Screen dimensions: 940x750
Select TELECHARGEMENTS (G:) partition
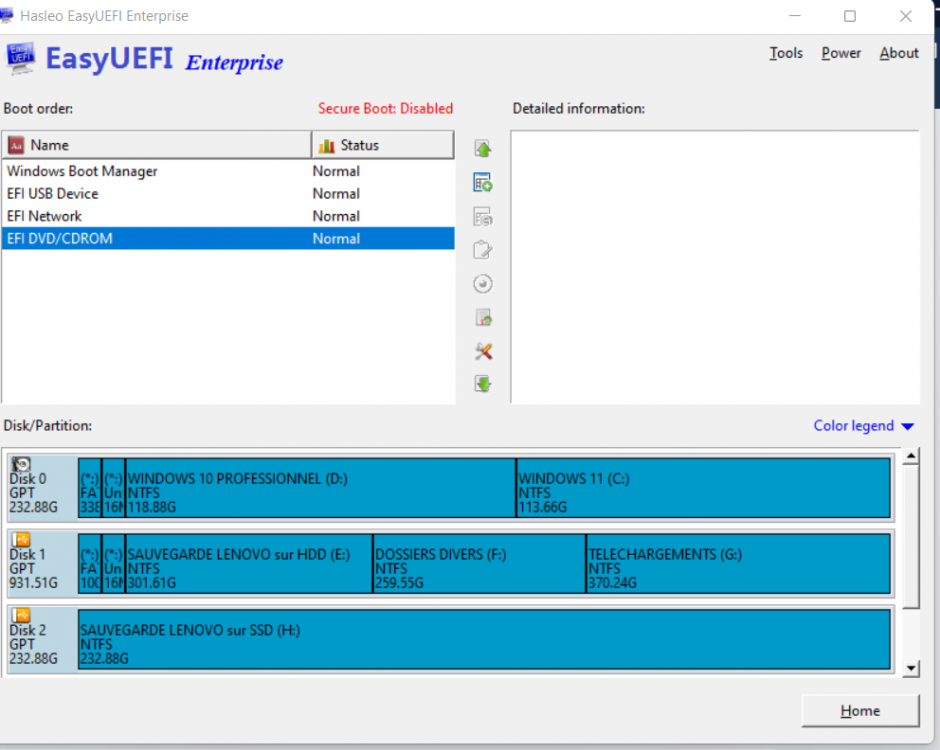pos(739,564)
